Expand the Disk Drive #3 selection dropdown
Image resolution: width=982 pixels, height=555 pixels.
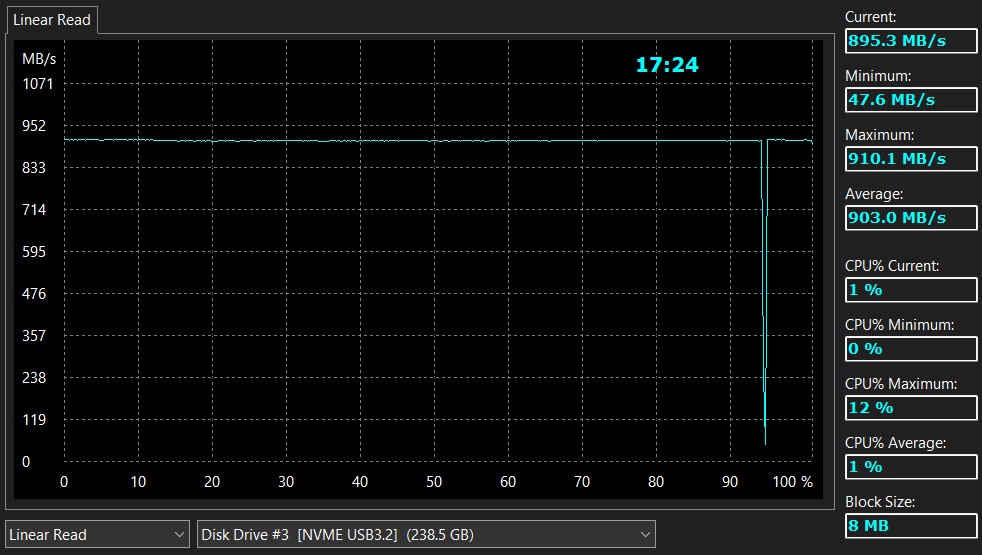click(426, 535)
